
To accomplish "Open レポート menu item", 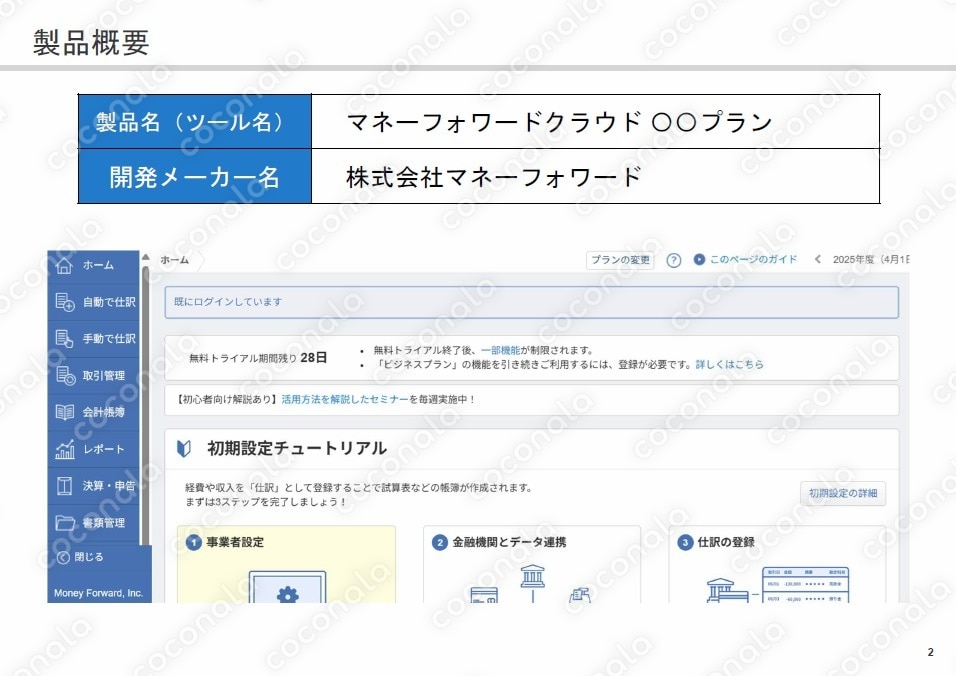I will [94, 449].
